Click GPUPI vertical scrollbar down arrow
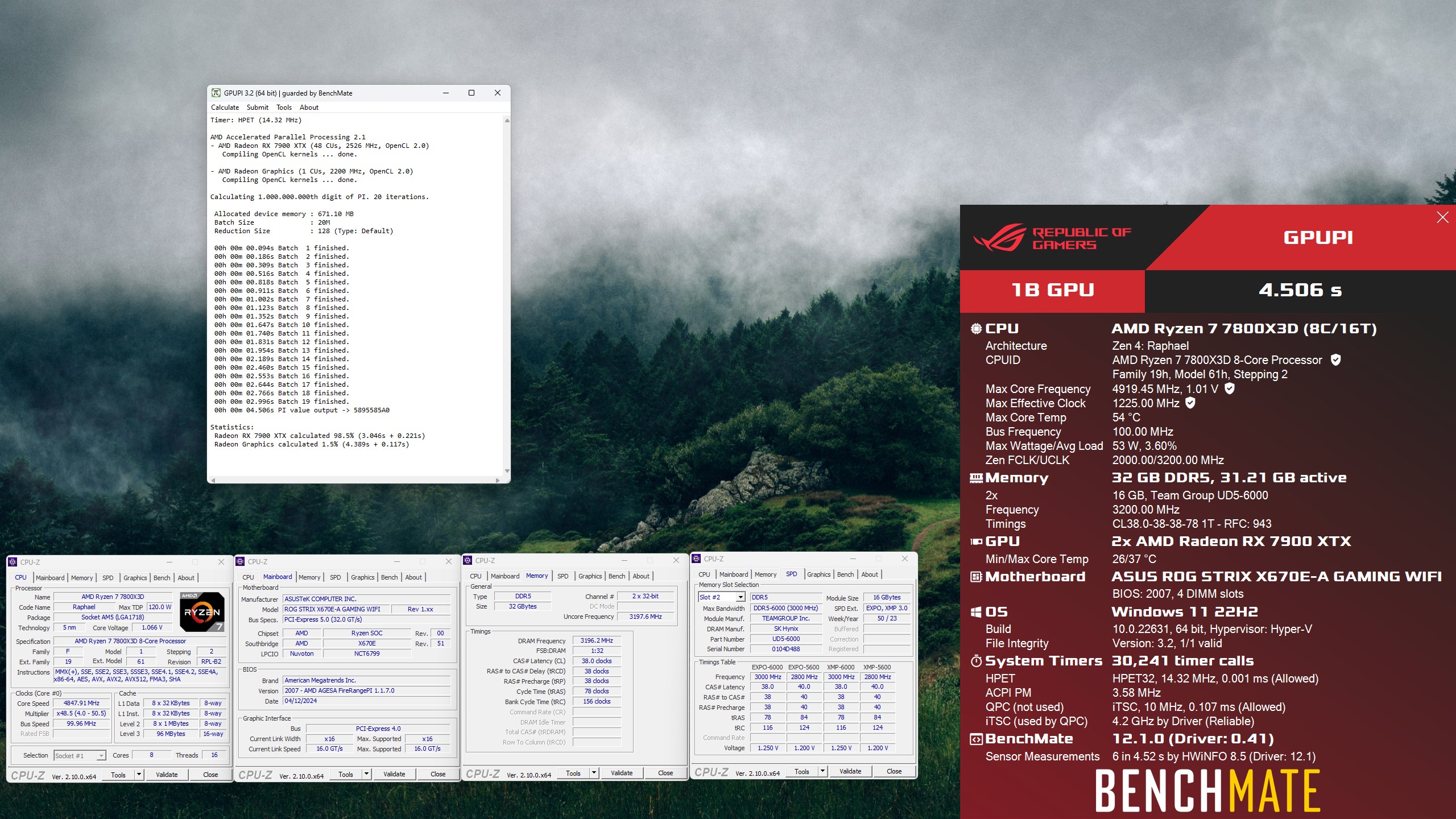1456x819 pixels. (x=507, y=471)
